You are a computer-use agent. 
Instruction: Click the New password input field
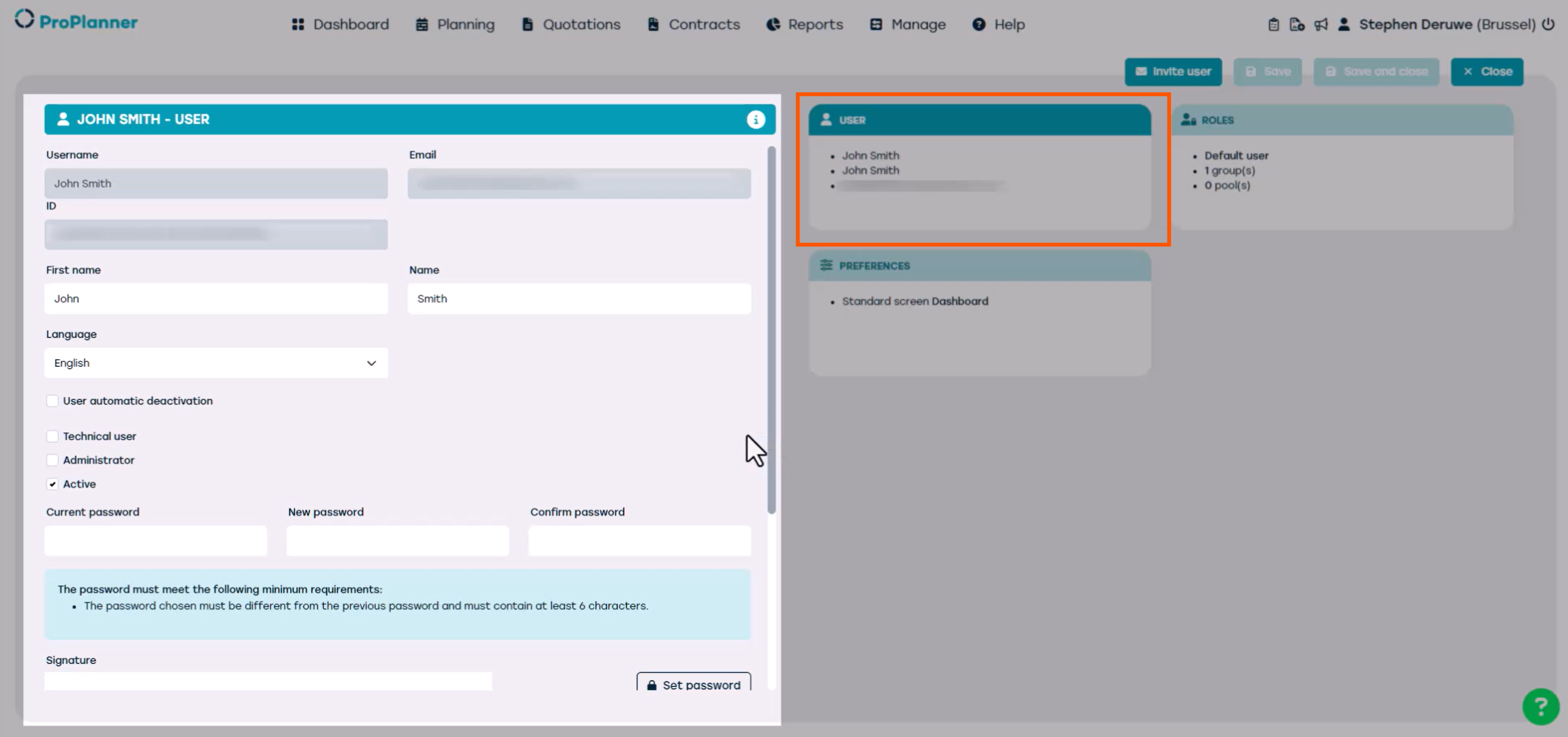point(397,540)
